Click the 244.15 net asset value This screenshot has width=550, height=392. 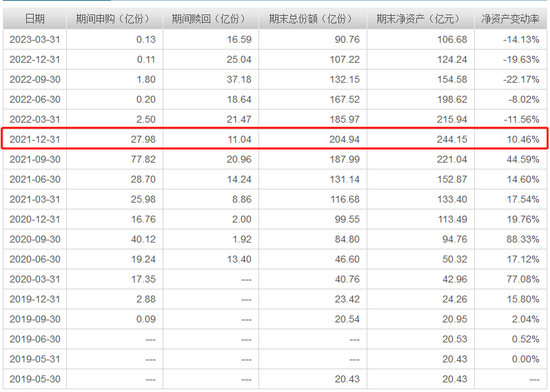[x=452, y=139]
